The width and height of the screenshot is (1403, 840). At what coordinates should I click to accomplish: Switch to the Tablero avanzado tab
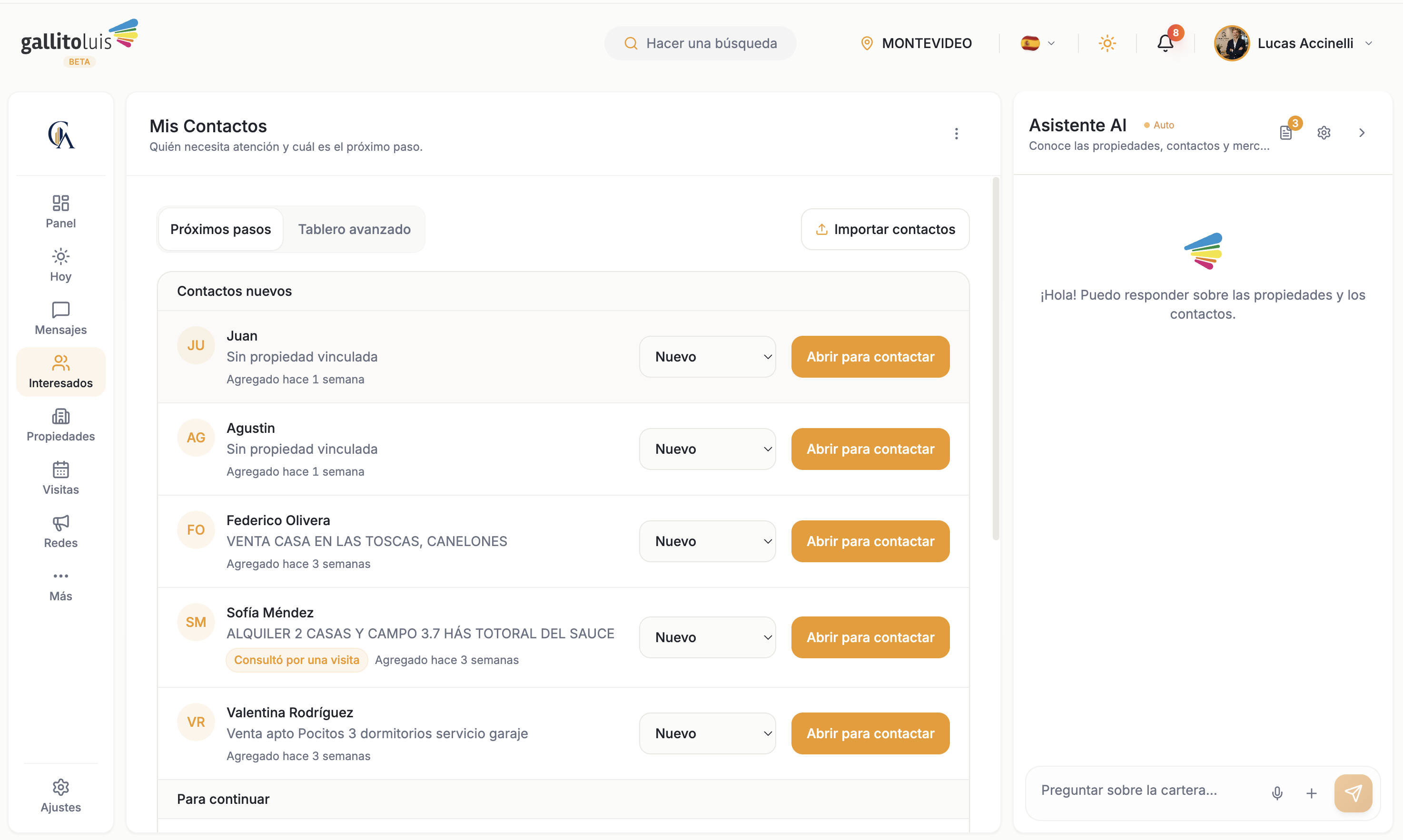pyautogui.click(x=355, y=229)
